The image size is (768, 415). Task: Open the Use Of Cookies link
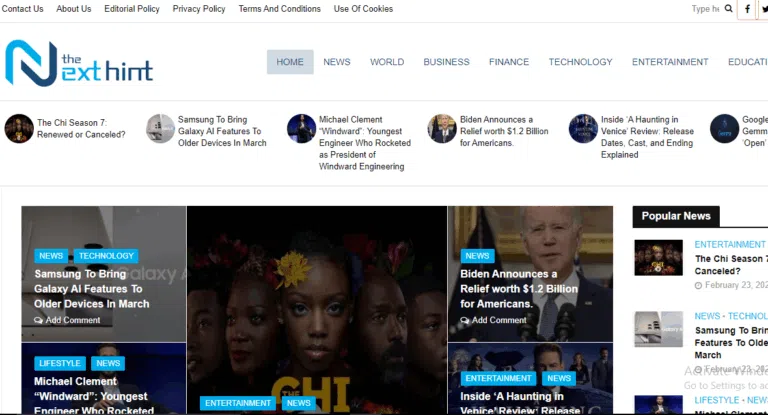[363, 9]
